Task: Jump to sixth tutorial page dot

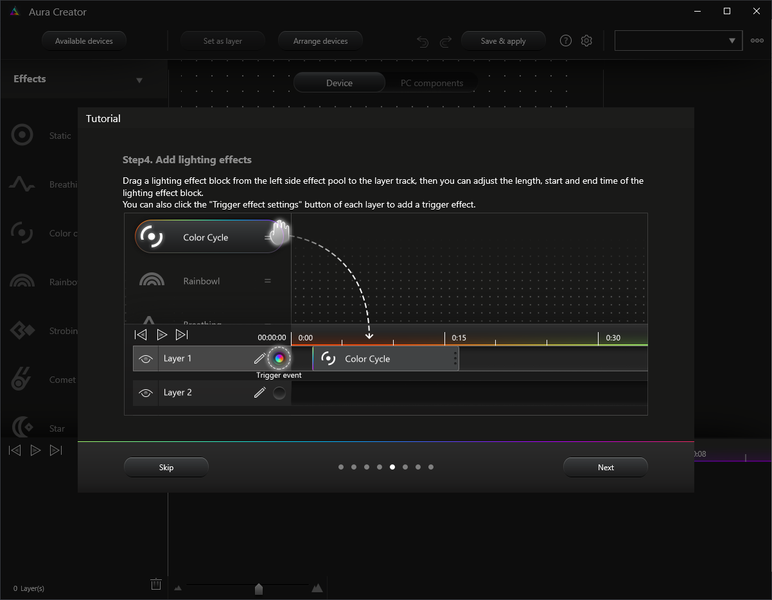Action: click(x=405, y=467)
